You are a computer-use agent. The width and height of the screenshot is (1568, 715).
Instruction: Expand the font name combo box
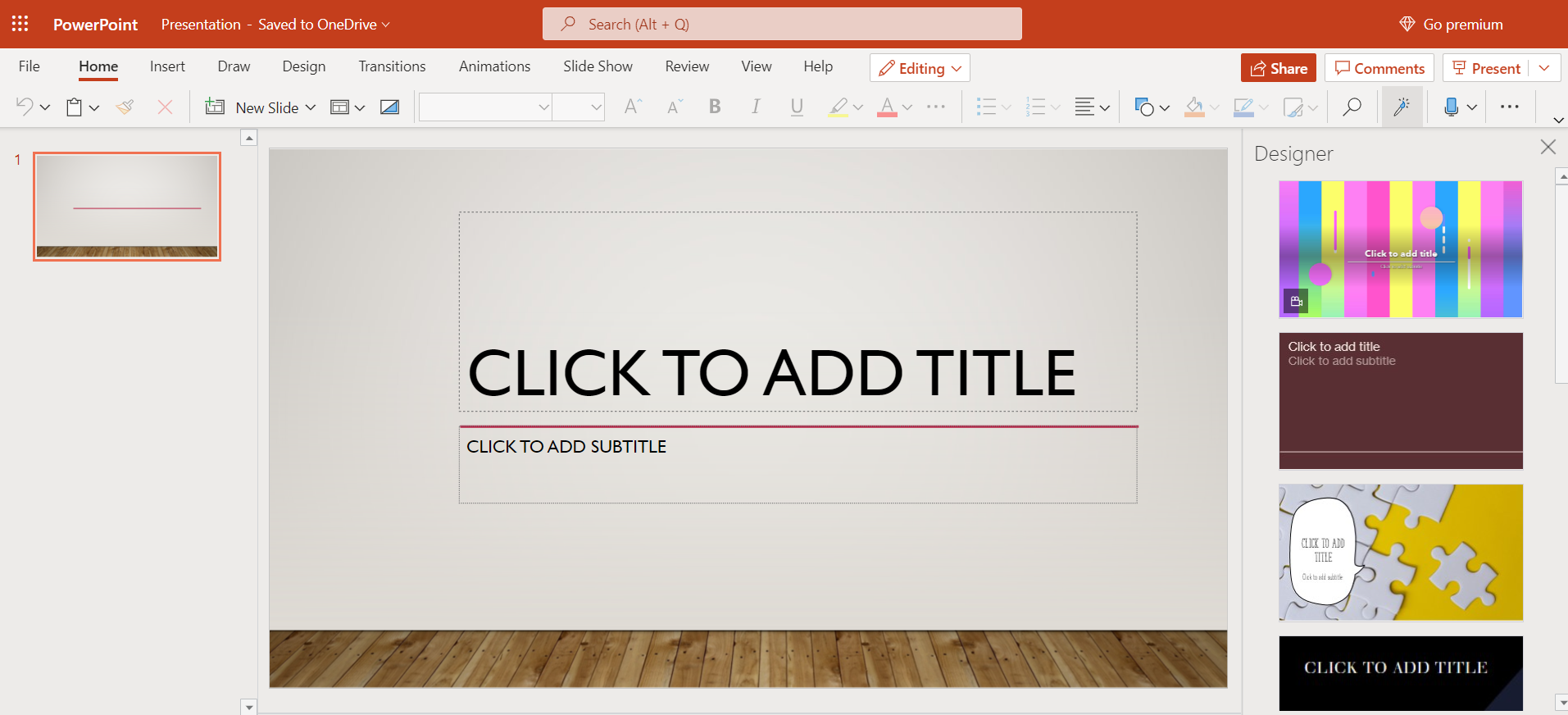543,107
